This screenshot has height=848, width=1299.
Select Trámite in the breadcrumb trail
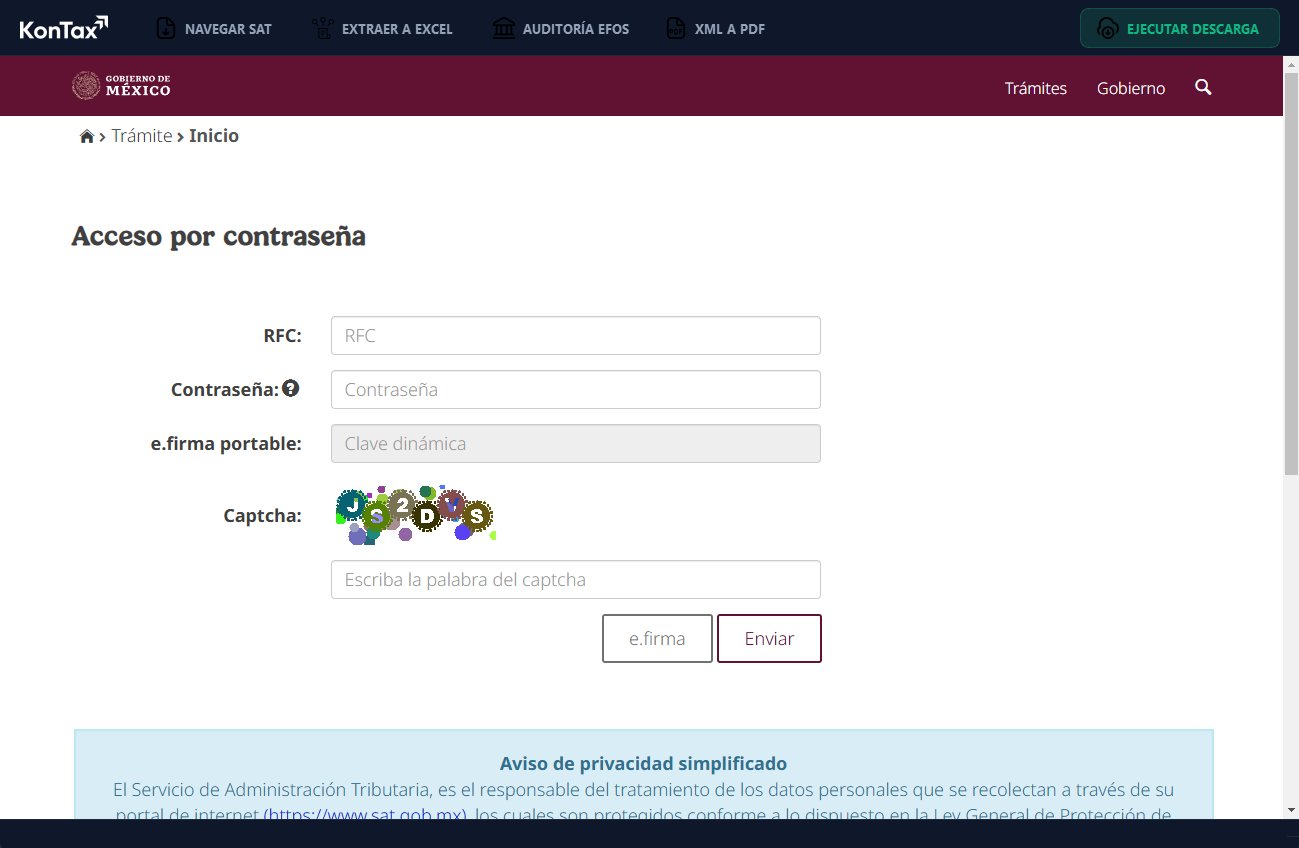[142, 135]
